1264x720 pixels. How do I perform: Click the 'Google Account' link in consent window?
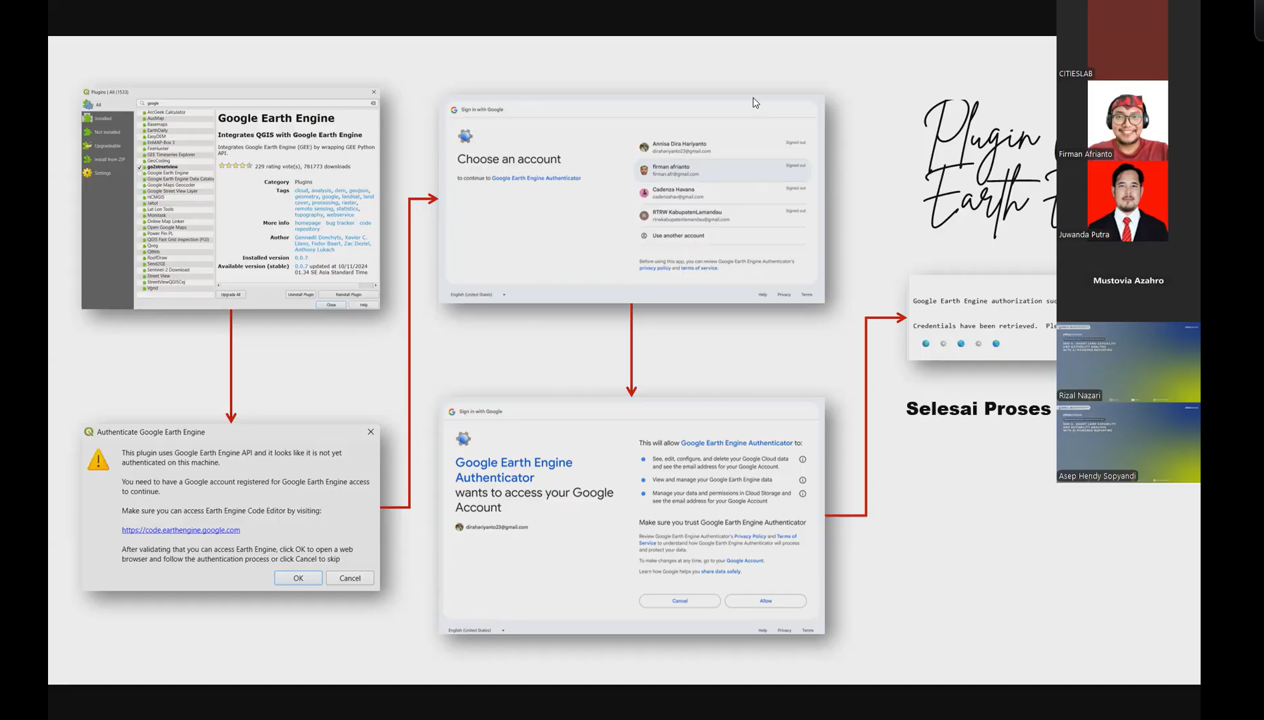(x=745, y=561)
